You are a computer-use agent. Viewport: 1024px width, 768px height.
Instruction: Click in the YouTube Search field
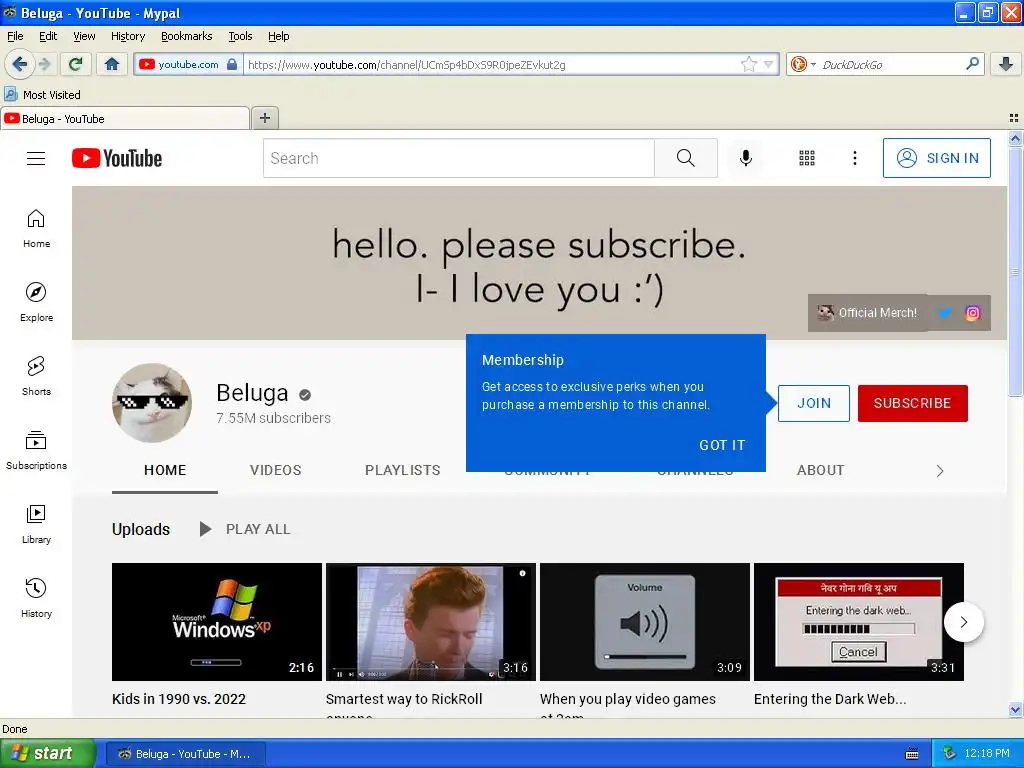pos(458,158)
